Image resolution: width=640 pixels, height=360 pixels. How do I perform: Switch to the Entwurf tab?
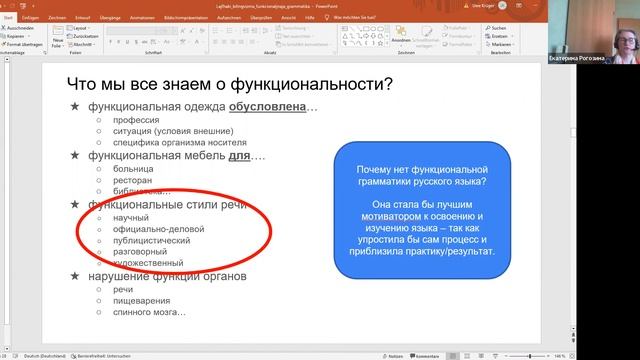pyautogui.click(x=82, y=18)
